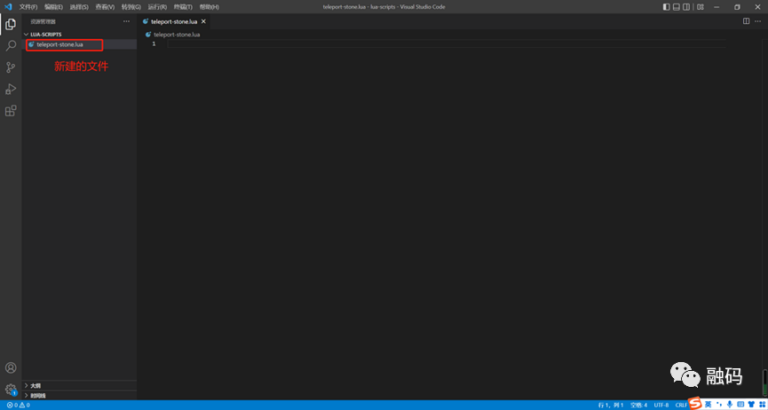Open the 文件(F) menu

28,6
